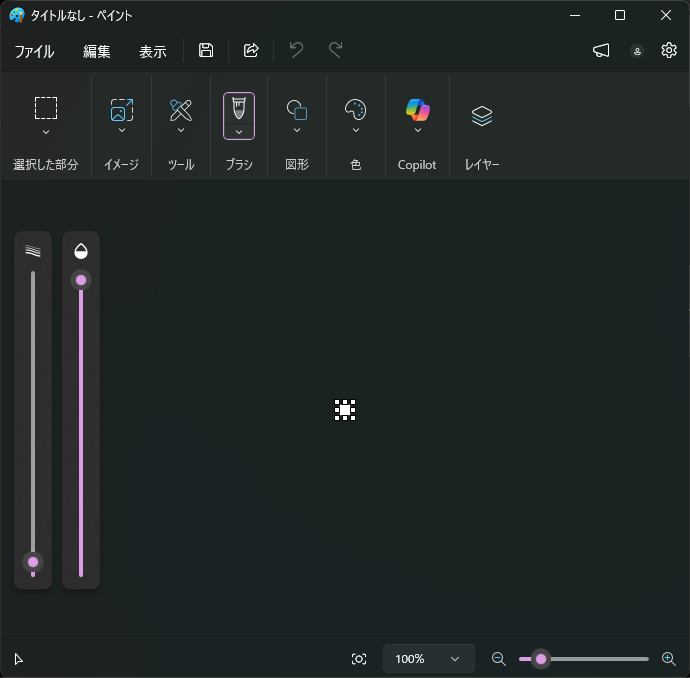The image size is (690, 678).
Task: Click the account profile icon
Action: point(637,51)
